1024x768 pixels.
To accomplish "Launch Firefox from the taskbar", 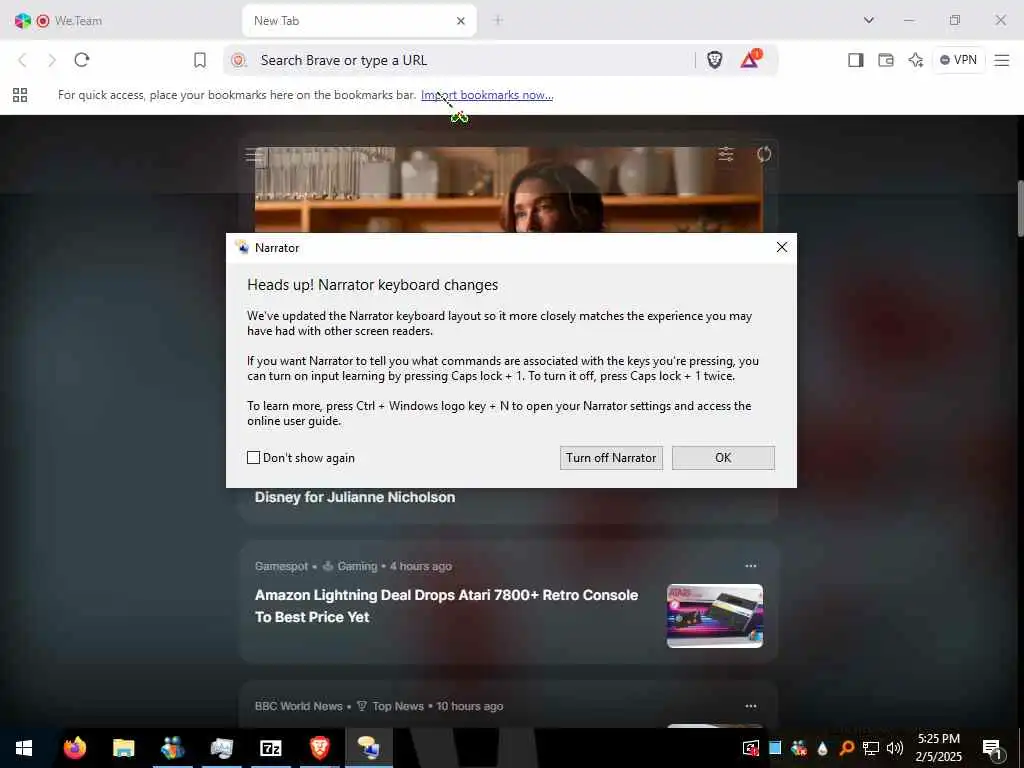I will coord(74,748).
